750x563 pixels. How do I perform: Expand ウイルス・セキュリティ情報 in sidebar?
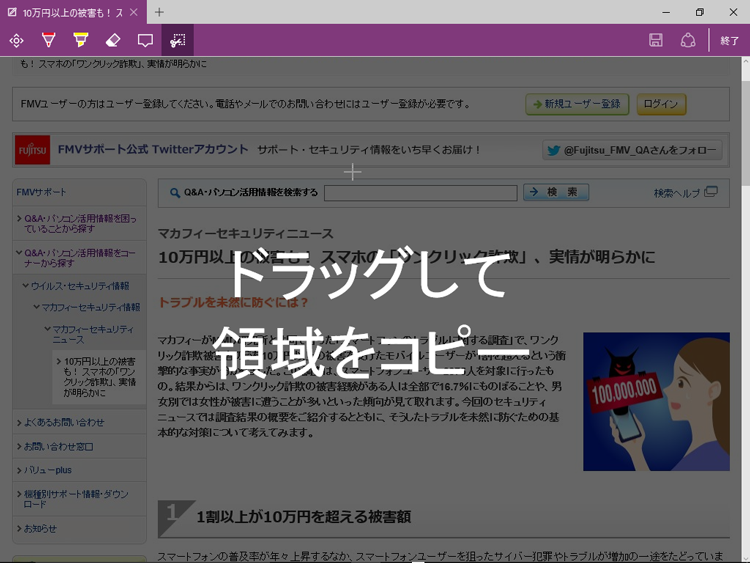80,286
